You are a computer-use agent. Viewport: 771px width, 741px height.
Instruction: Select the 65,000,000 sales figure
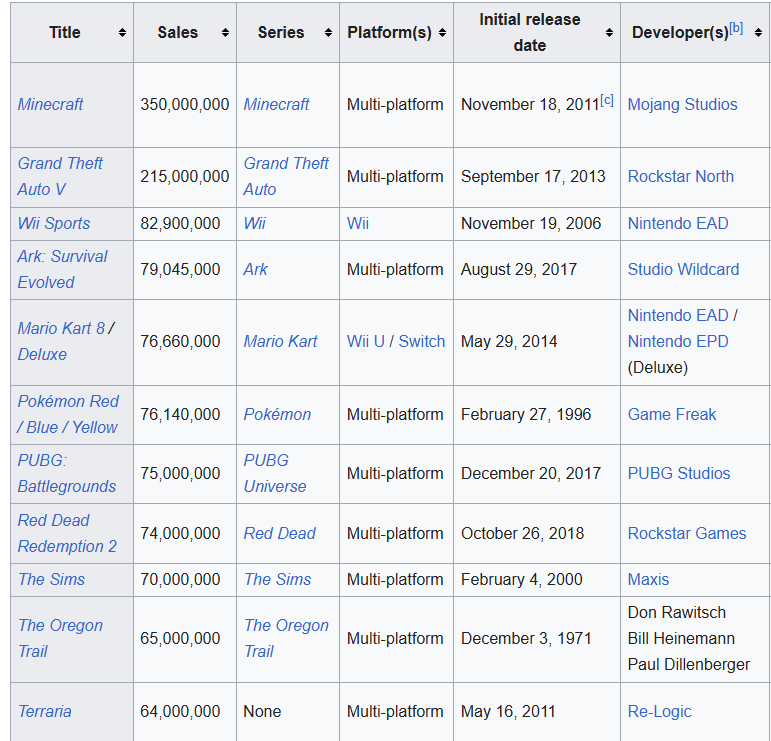click(180, 639)
